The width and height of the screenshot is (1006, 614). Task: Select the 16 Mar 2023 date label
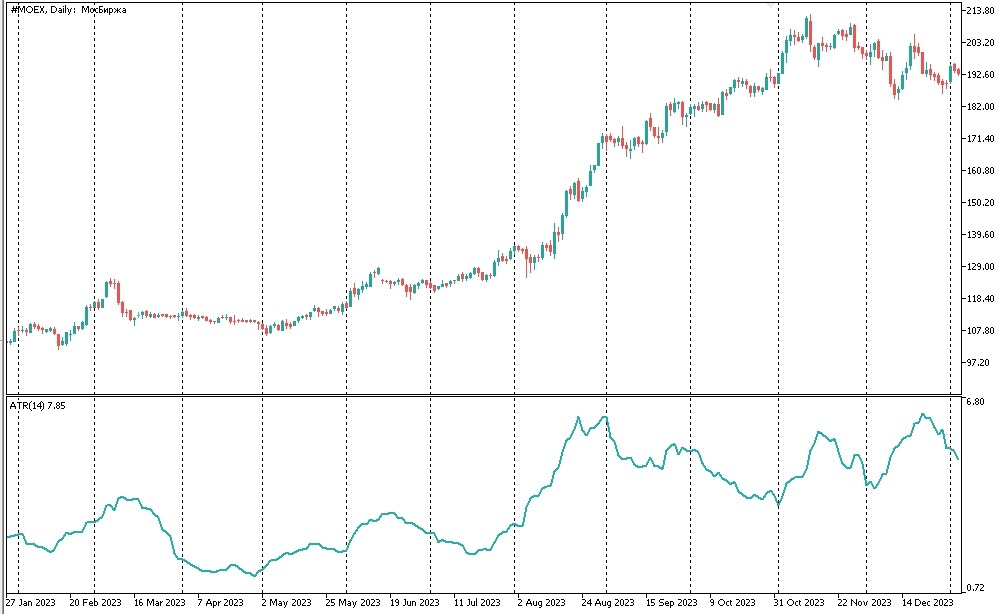click(x=159, y=602)
